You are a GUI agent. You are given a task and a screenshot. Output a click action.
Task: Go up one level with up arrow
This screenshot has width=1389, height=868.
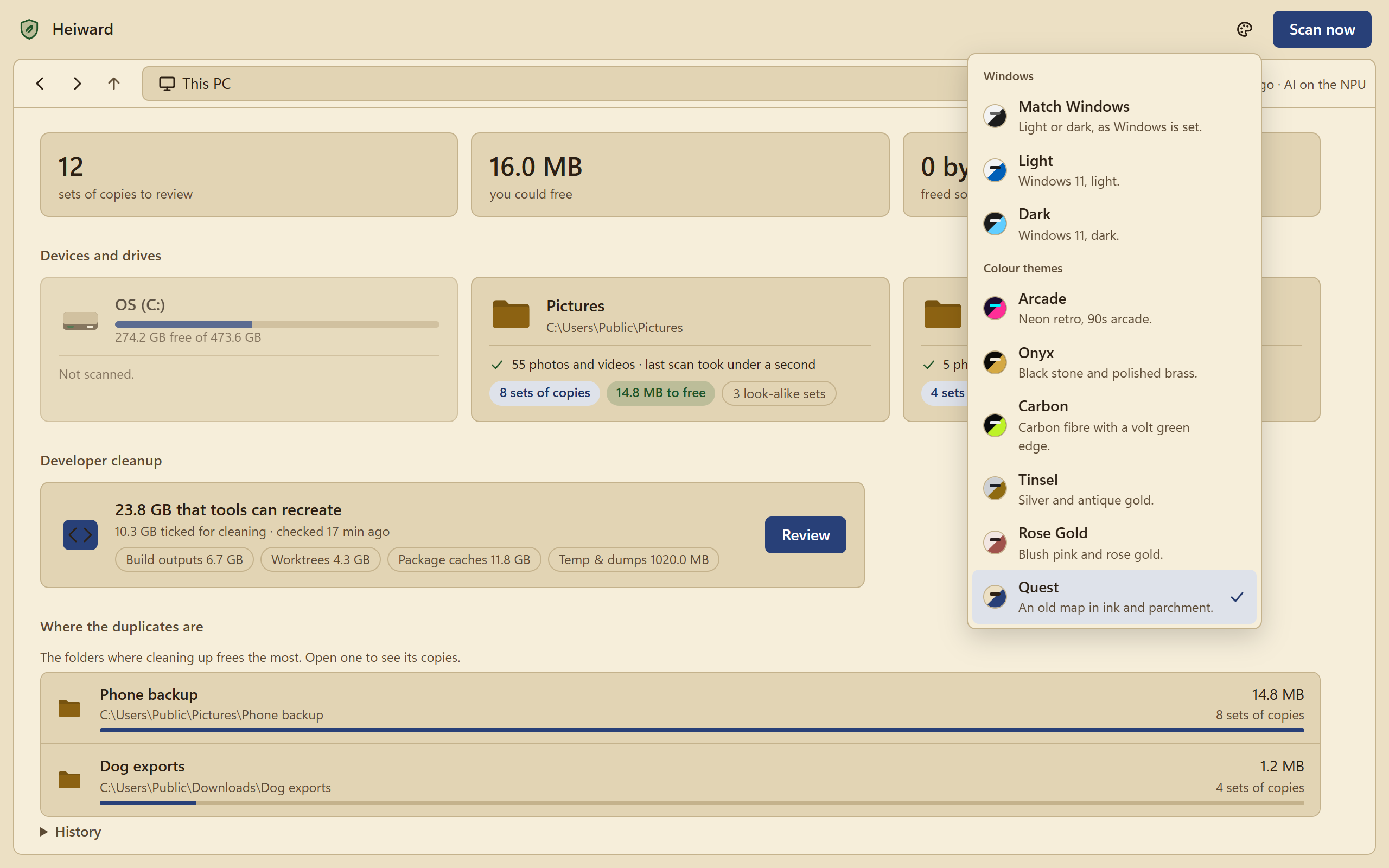click(113, 84)
